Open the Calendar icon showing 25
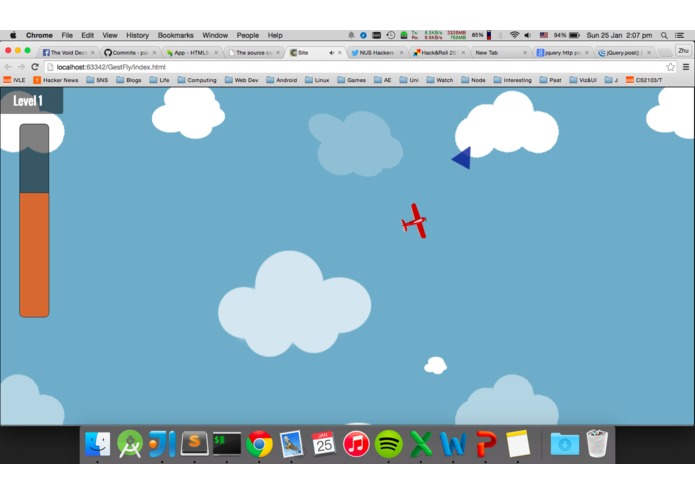 [324, 443]
